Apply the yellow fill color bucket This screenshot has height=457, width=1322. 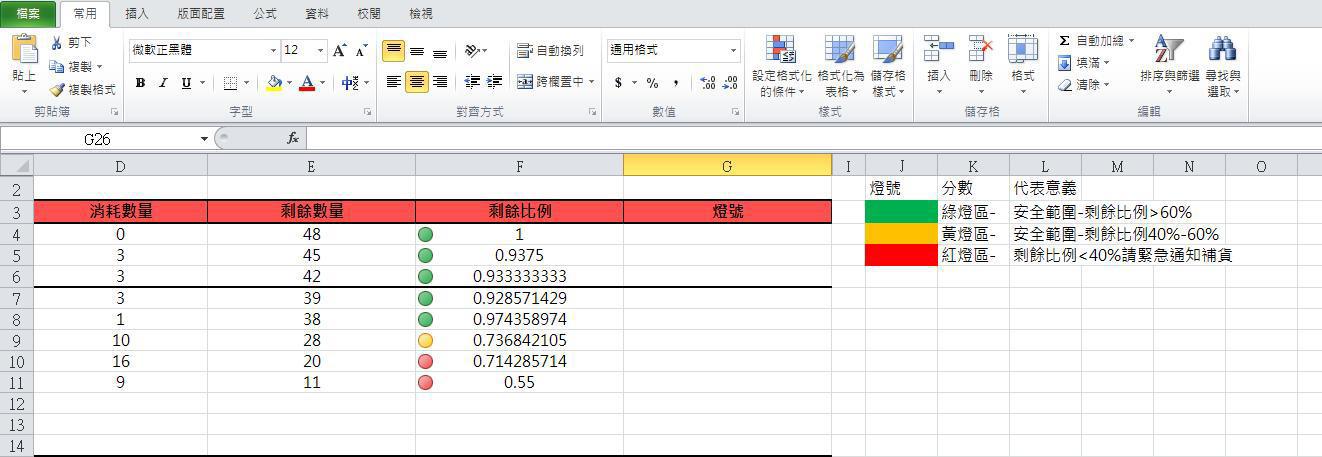click(x=275, y=83)
